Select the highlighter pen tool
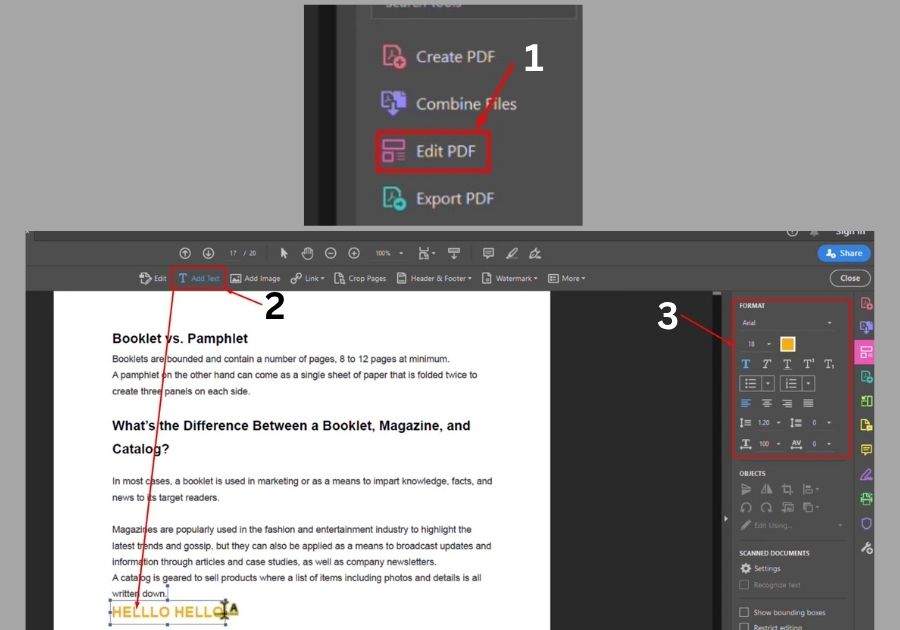Image resolution: width=900 pixels, height=630 pixels. pos(512,253)
